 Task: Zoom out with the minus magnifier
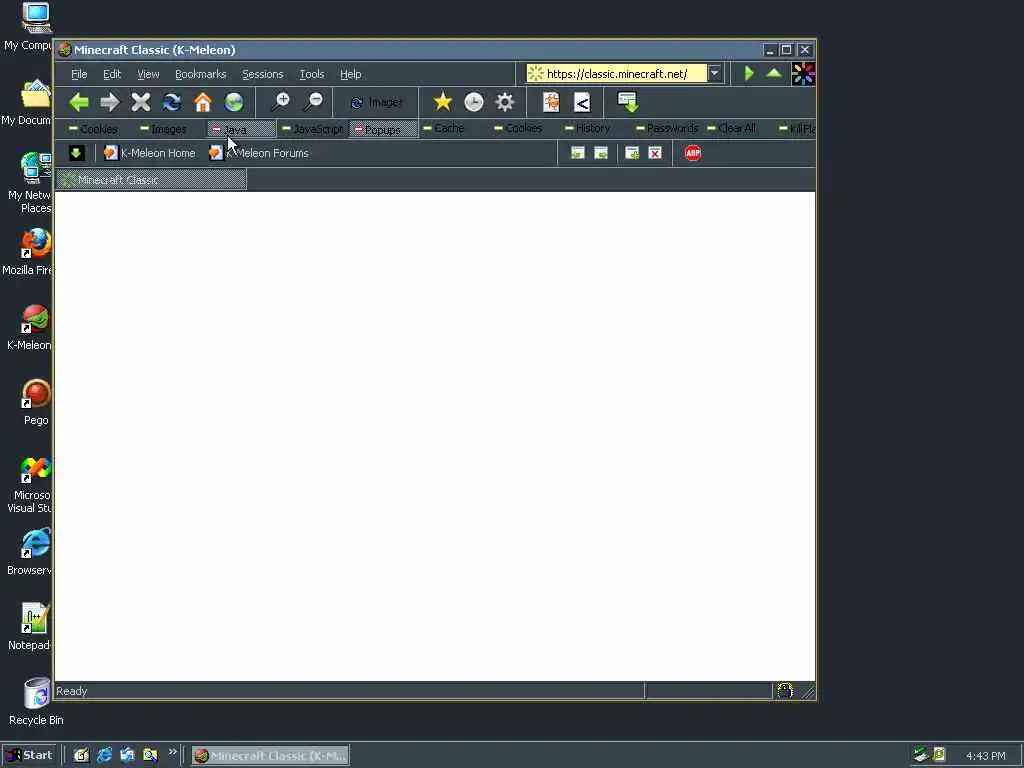tap(313, 101)
